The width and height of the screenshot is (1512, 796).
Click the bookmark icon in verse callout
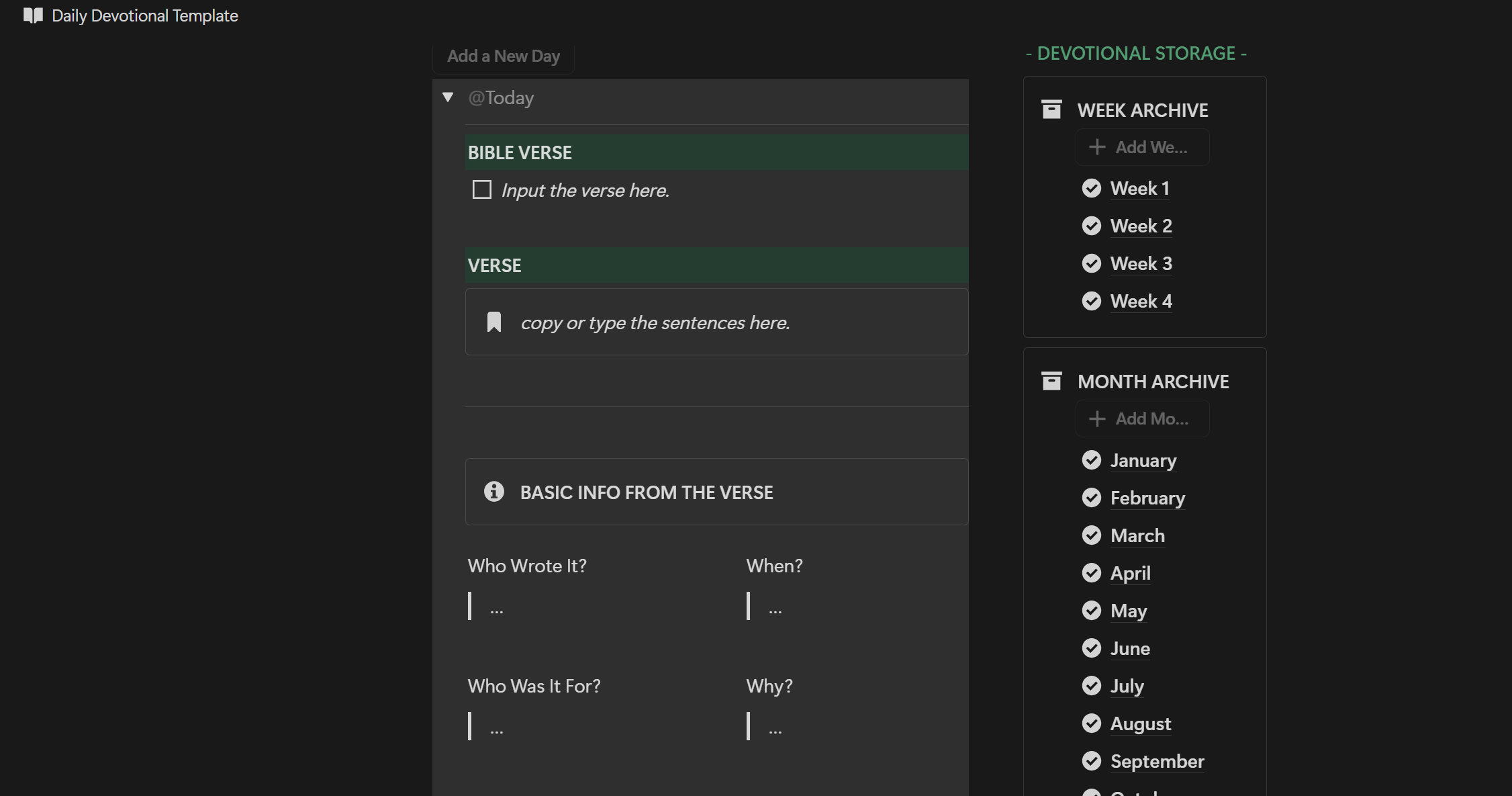[x=494, y=322]
